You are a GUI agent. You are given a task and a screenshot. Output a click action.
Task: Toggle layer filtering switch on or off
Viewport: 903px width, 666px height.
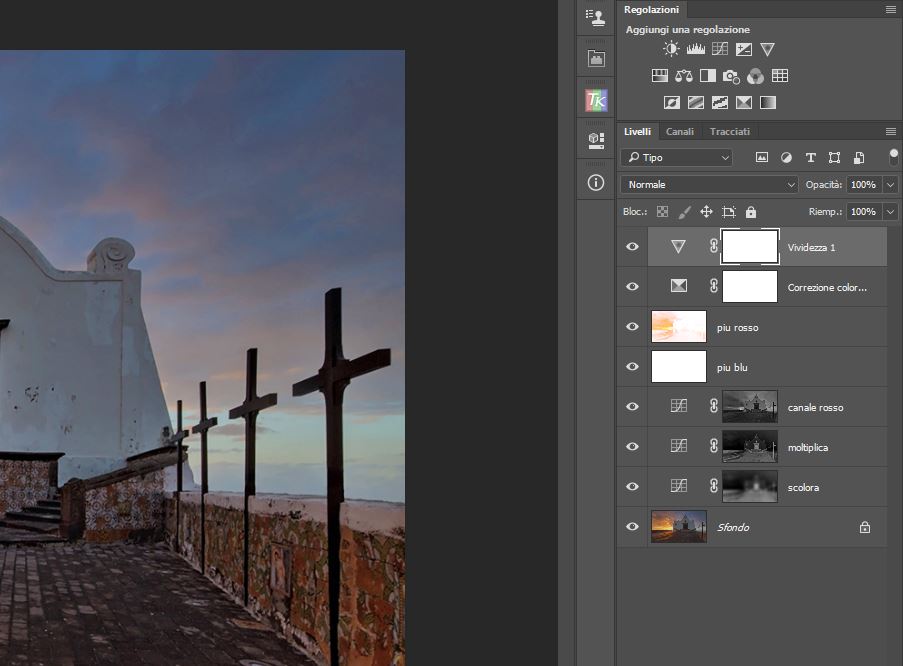[x=893, y=157]
